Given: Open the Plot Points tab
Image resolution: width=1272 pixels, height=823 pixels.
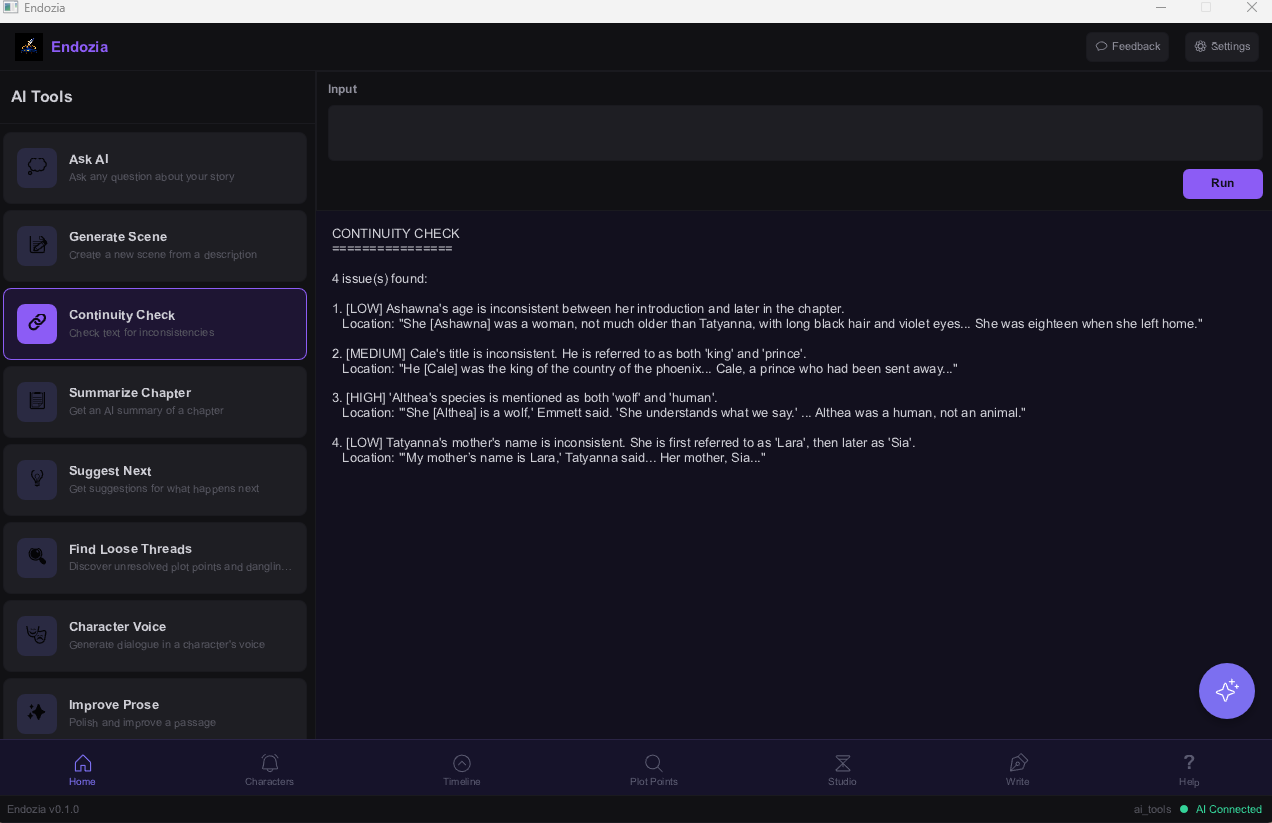Looking at the screenshot, I should 653,769.
